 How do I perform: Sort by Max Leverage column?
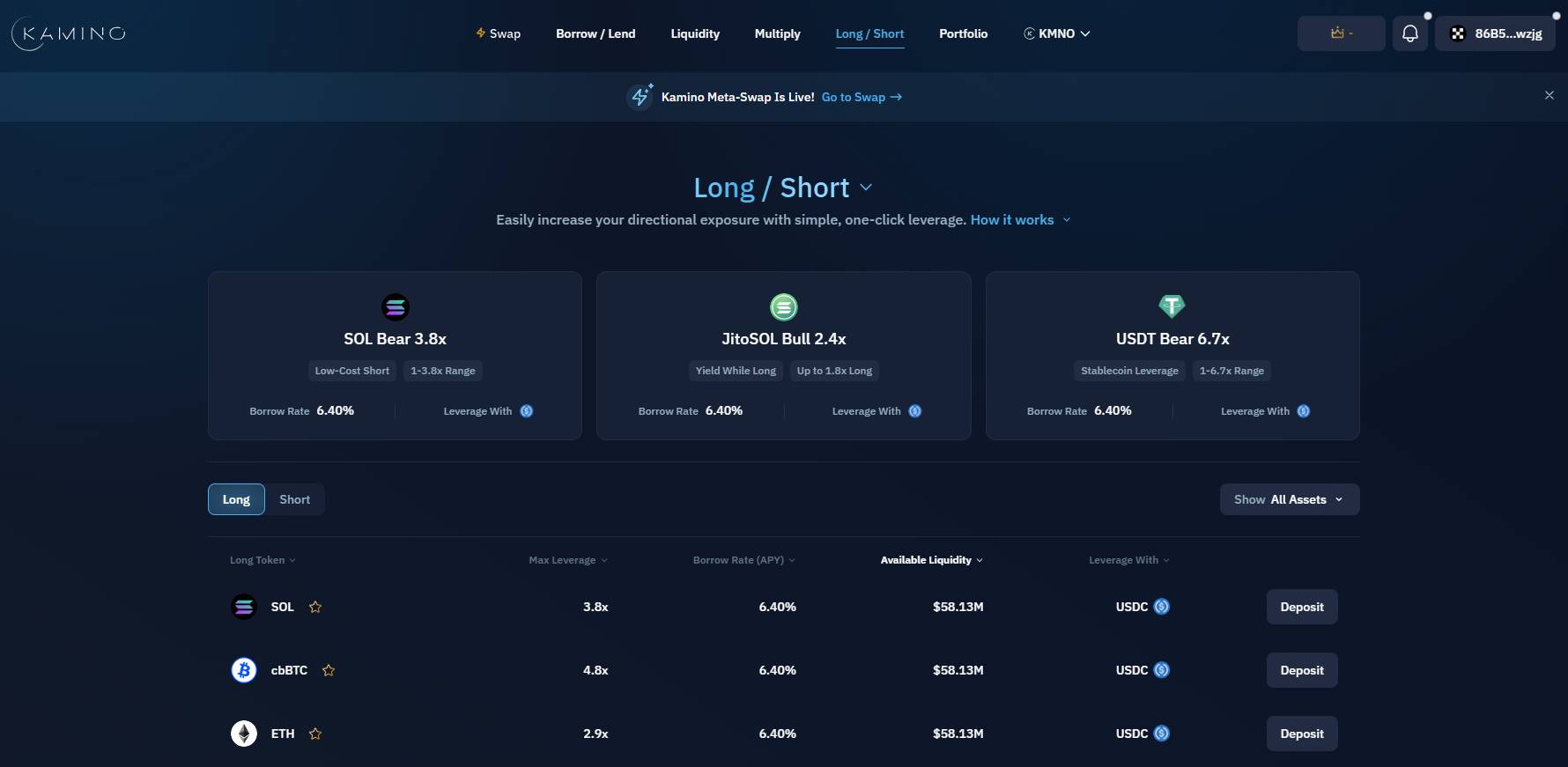(568, 560)
